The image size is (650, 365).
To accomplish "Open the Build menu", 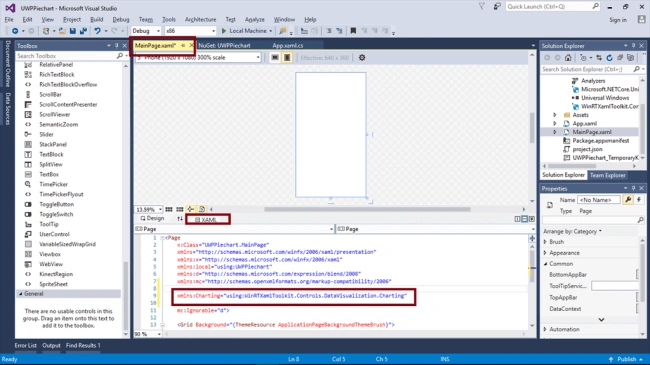I will (x=97, y=19).
